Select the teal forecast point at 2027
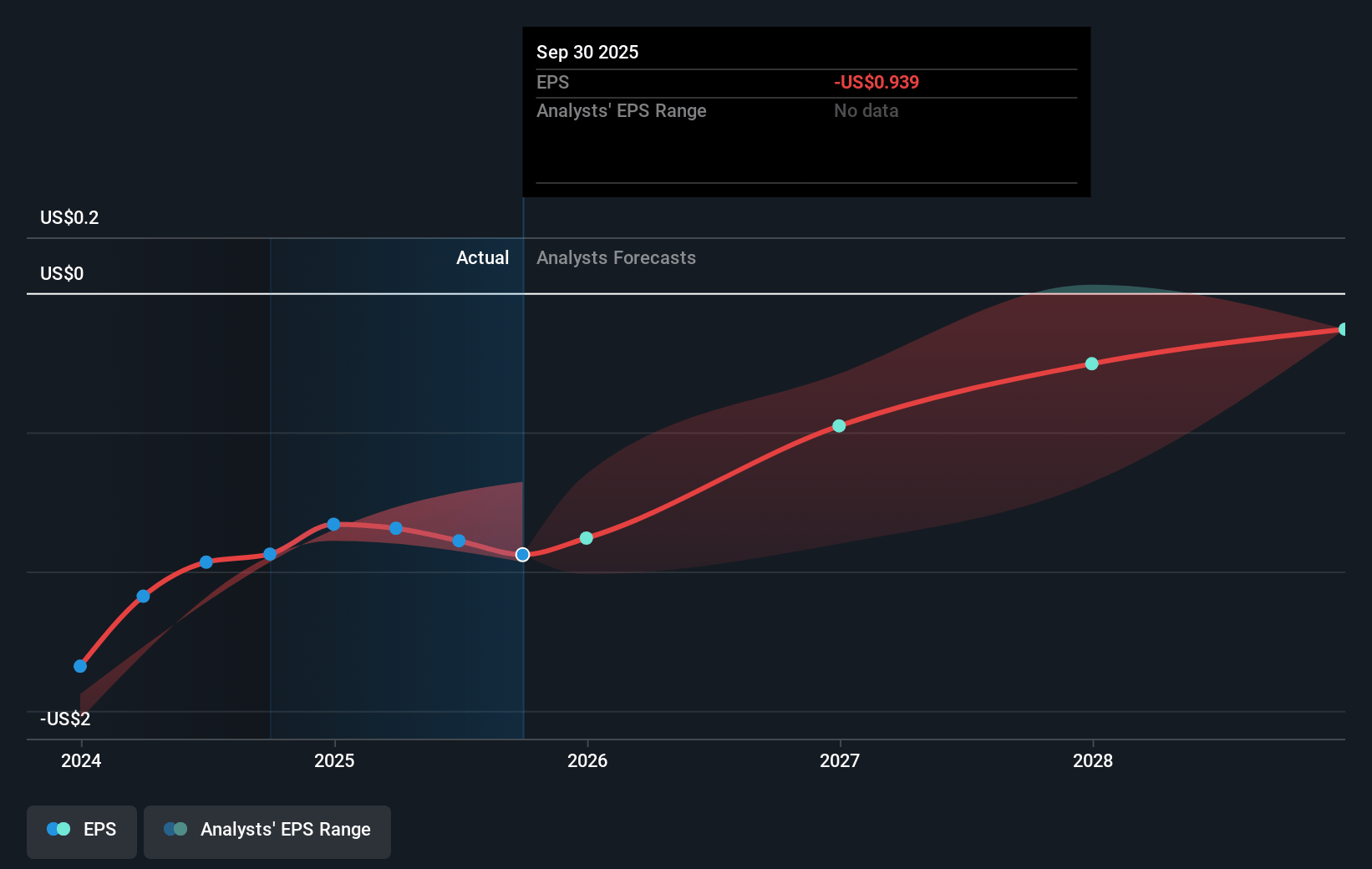The height and width of the screenshot is (869, 1372). tap(839, 426)
